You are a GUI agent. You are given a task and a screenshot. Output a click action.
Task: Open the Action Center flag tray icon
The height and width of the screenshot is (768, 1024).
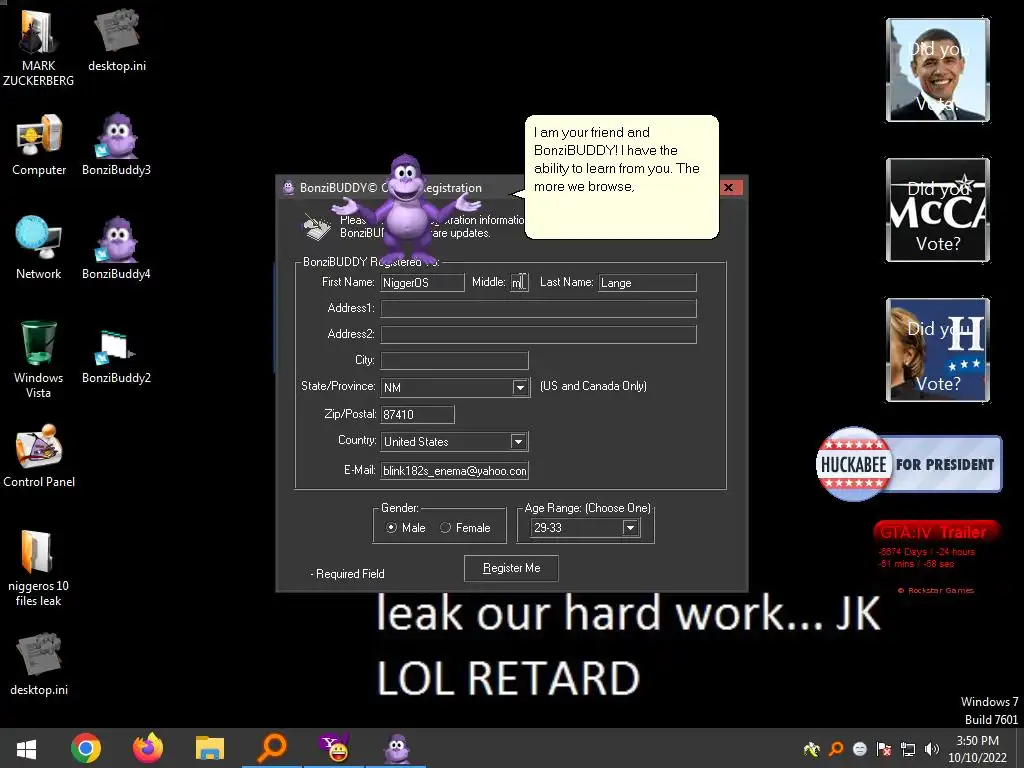884,749
